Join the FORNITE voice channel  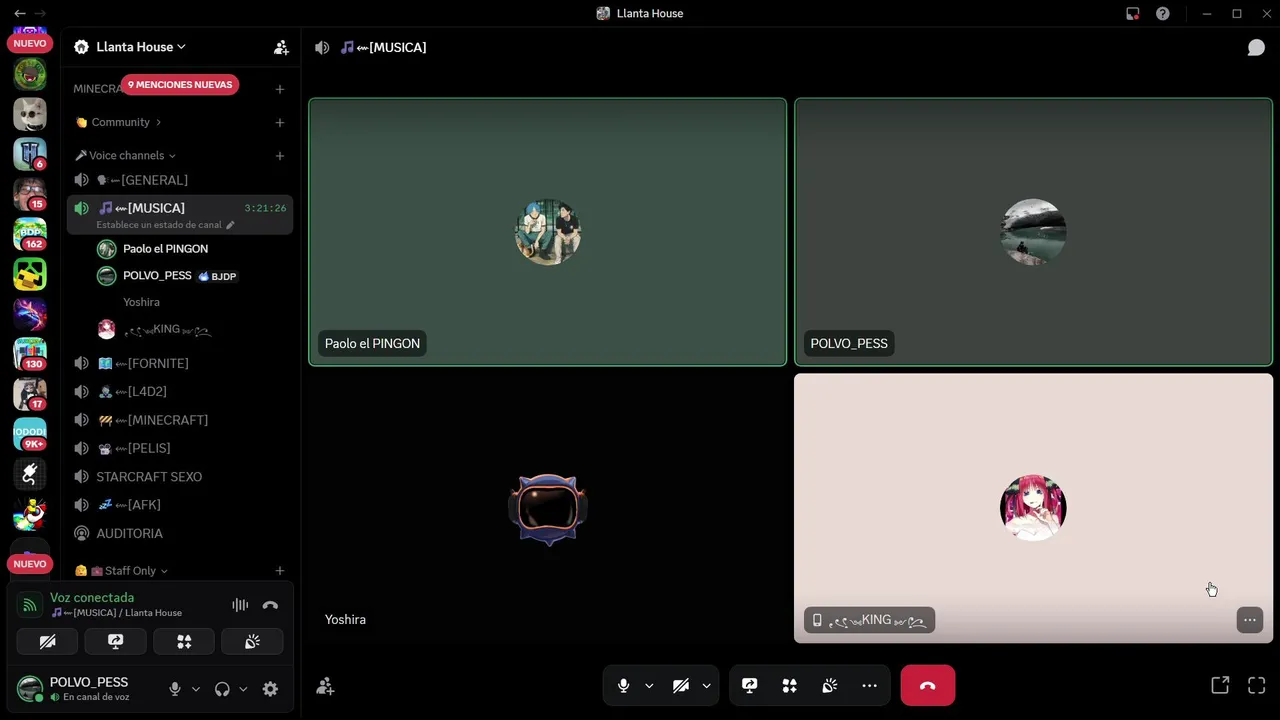point(180,363)
